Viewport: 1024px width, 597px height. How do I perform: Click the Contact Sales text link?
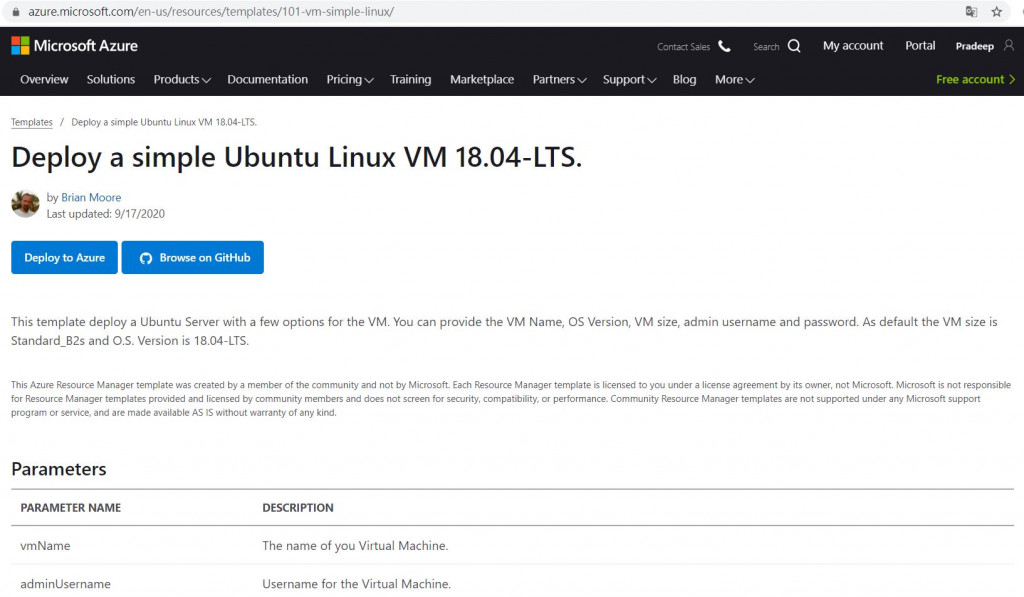683,47
